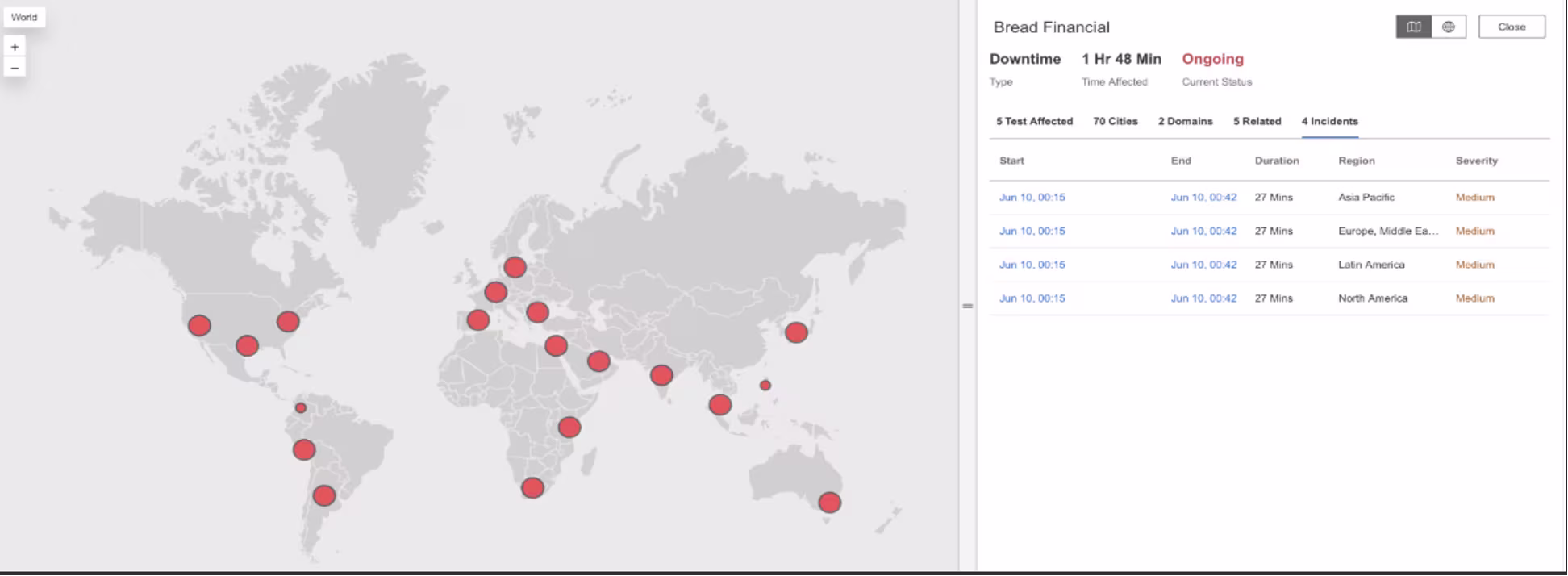
Task: Open start time link for Asia Pacific incident
Action: [1032, 197]
